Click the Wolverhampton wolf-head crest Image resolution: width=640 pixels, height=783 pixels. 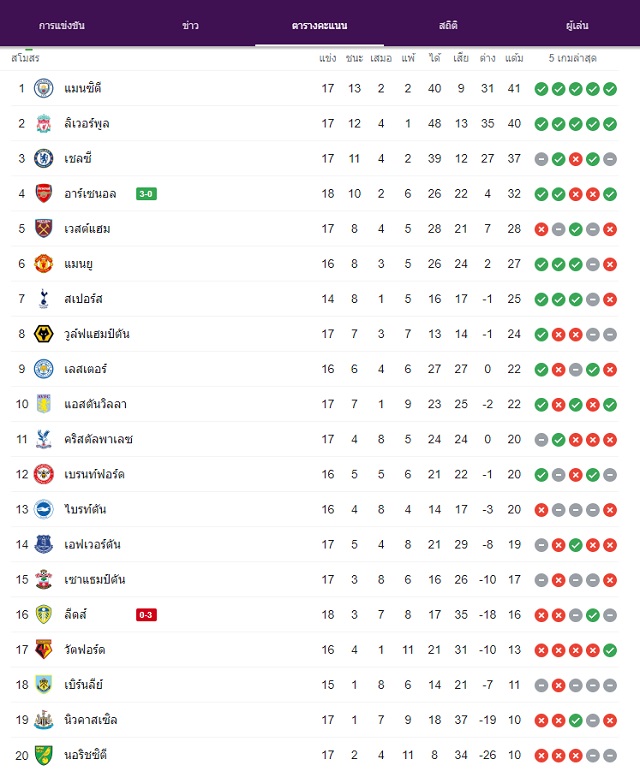[43, 334]
